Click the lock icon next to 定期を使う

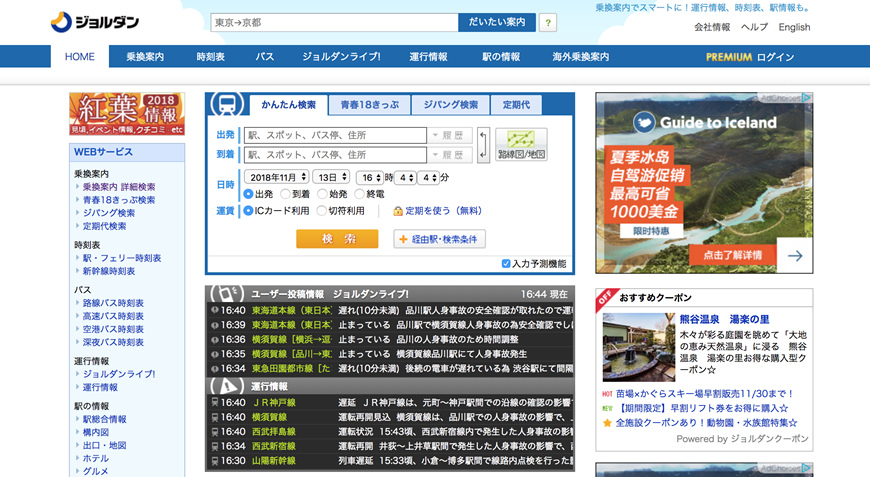click(398, 211)
